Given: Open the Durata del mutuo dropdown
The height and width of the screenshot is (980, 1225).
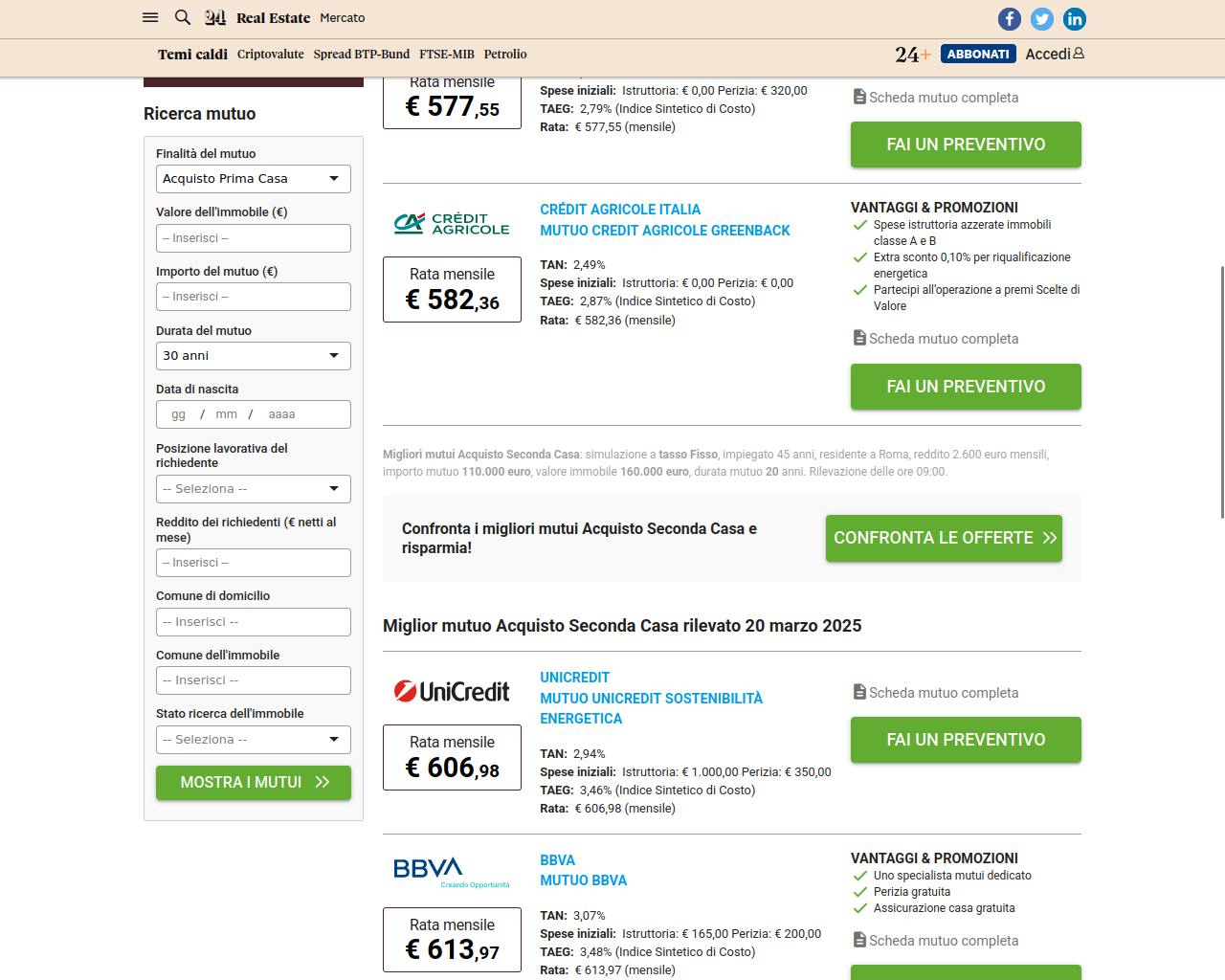Looking at the screenshot, I should pos(254,356).
